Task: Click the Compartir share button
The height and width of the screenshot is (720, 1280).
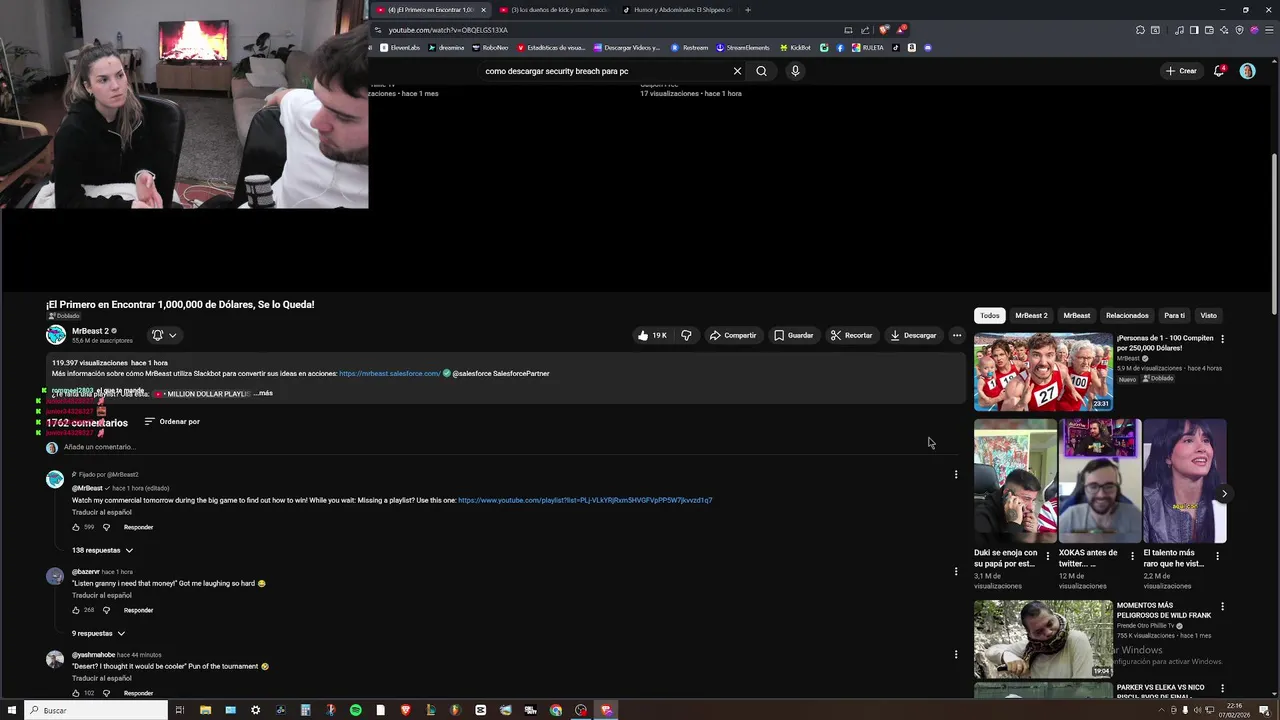Action: click(733, 336)
